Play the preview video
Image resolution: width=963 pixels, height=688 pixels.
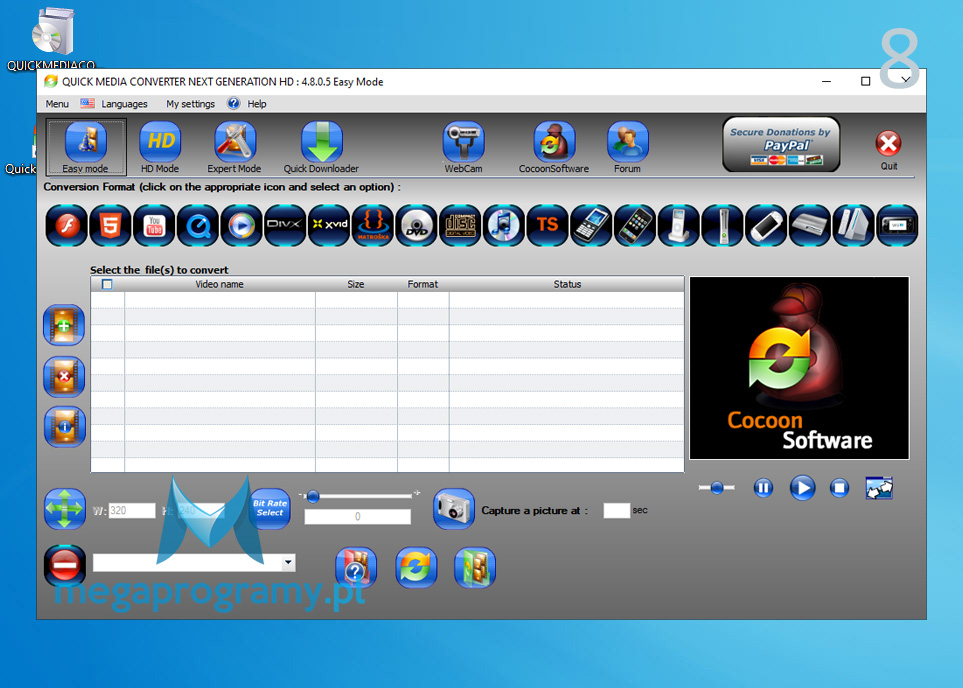[802, 488]
